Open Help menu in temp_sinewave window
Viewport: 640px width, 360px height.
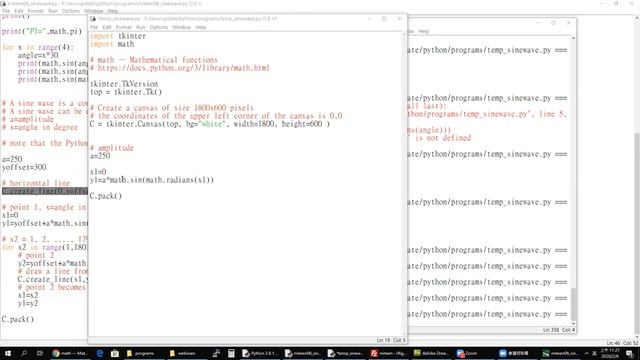pyautogui.click(x=200, y=27)
